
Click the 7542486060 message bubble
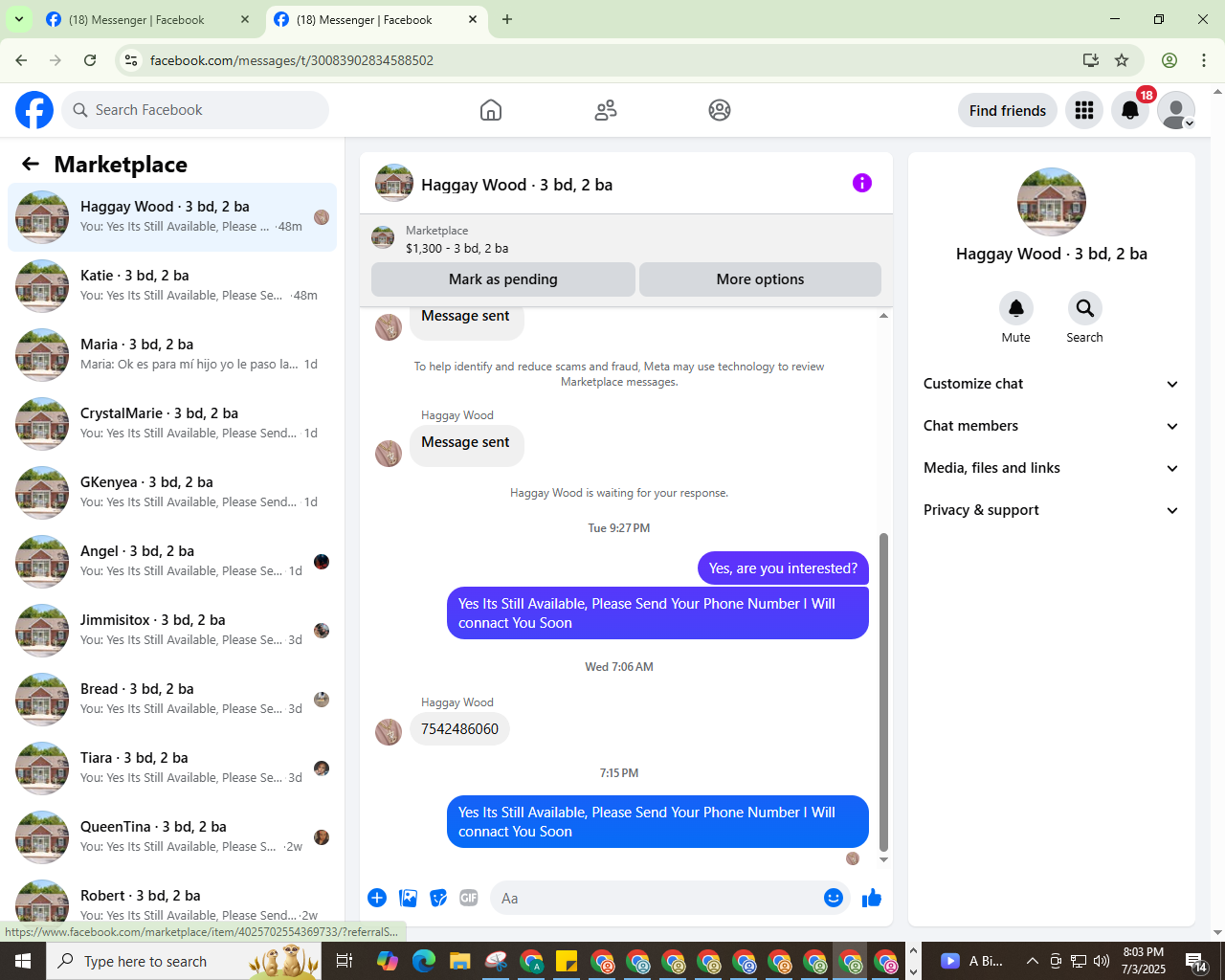coord(460,729)
